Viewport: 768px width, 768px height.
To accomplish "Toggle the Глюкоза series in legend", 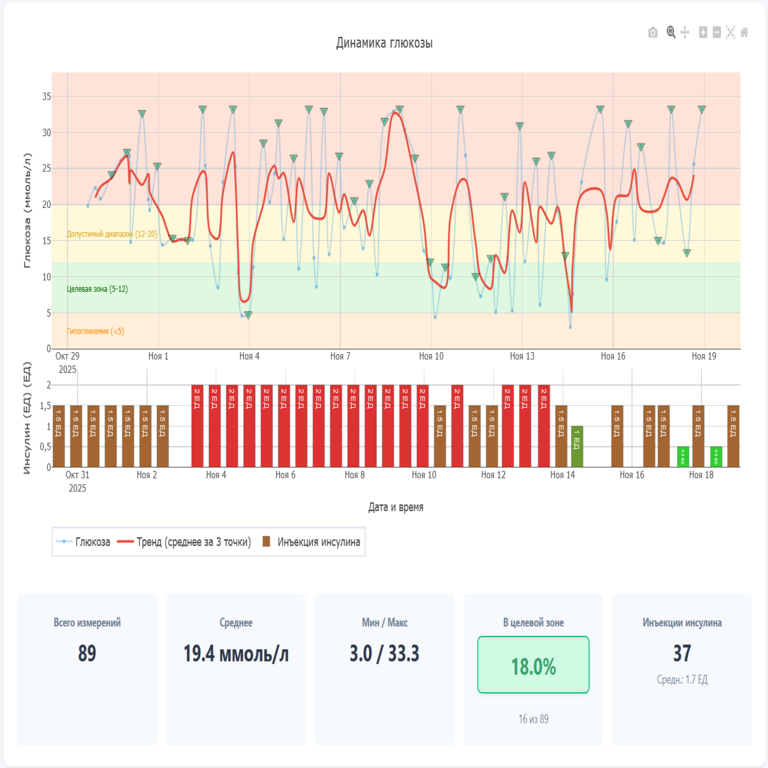I will [x=86, y=541].
